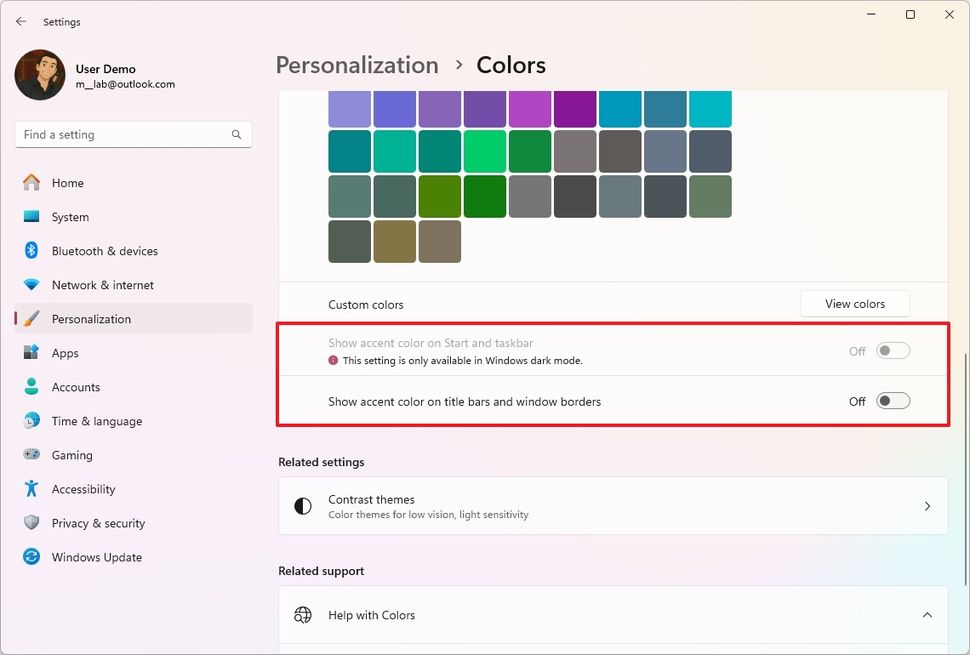The width and height of the screenshot is (970, 655).
Task: Select the Network & internet wifi icon
Action: click(x=32, y=285)
